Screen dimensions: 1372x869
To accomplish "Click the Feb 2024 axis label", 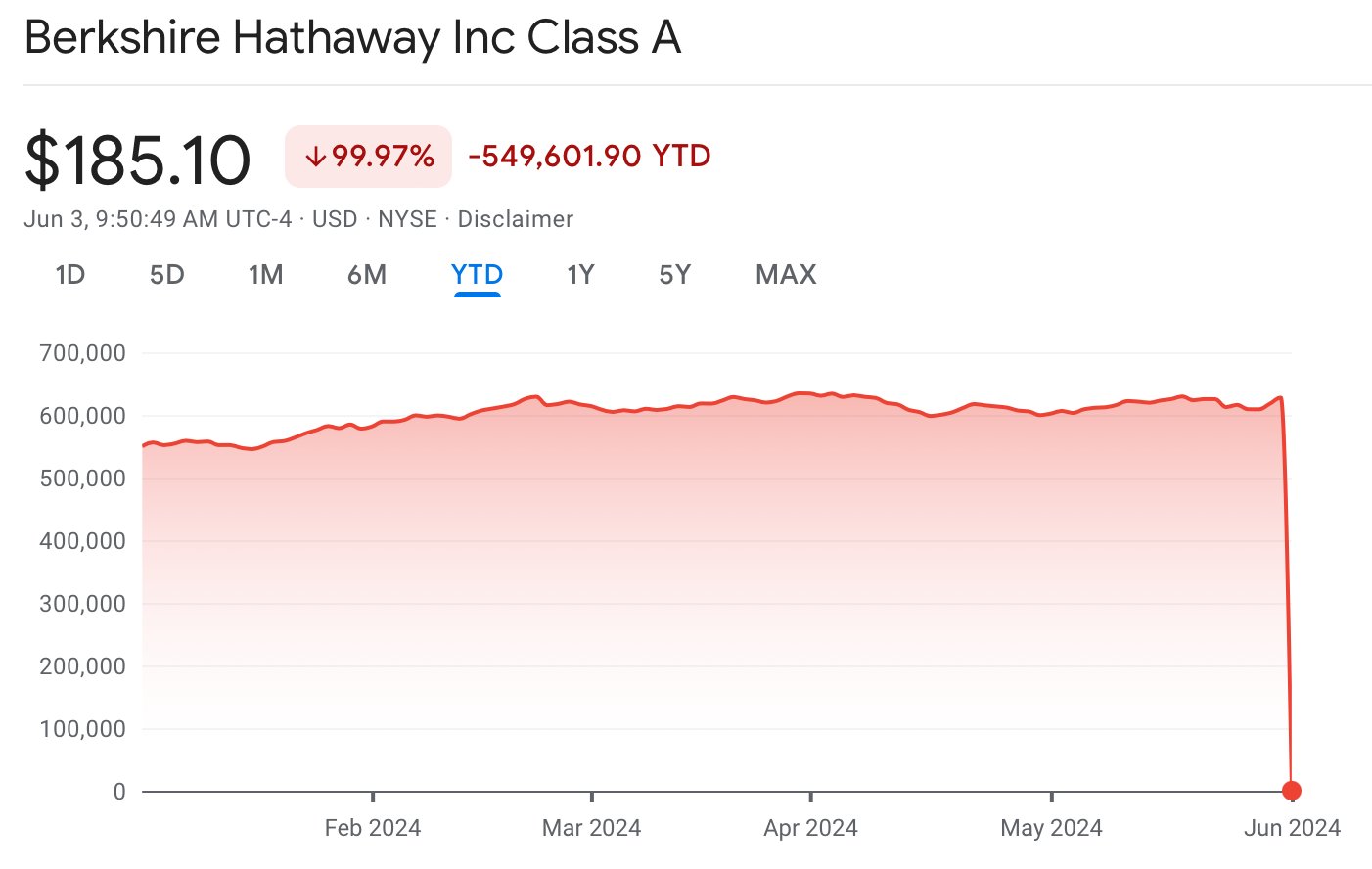I will [x=372, y=827].
